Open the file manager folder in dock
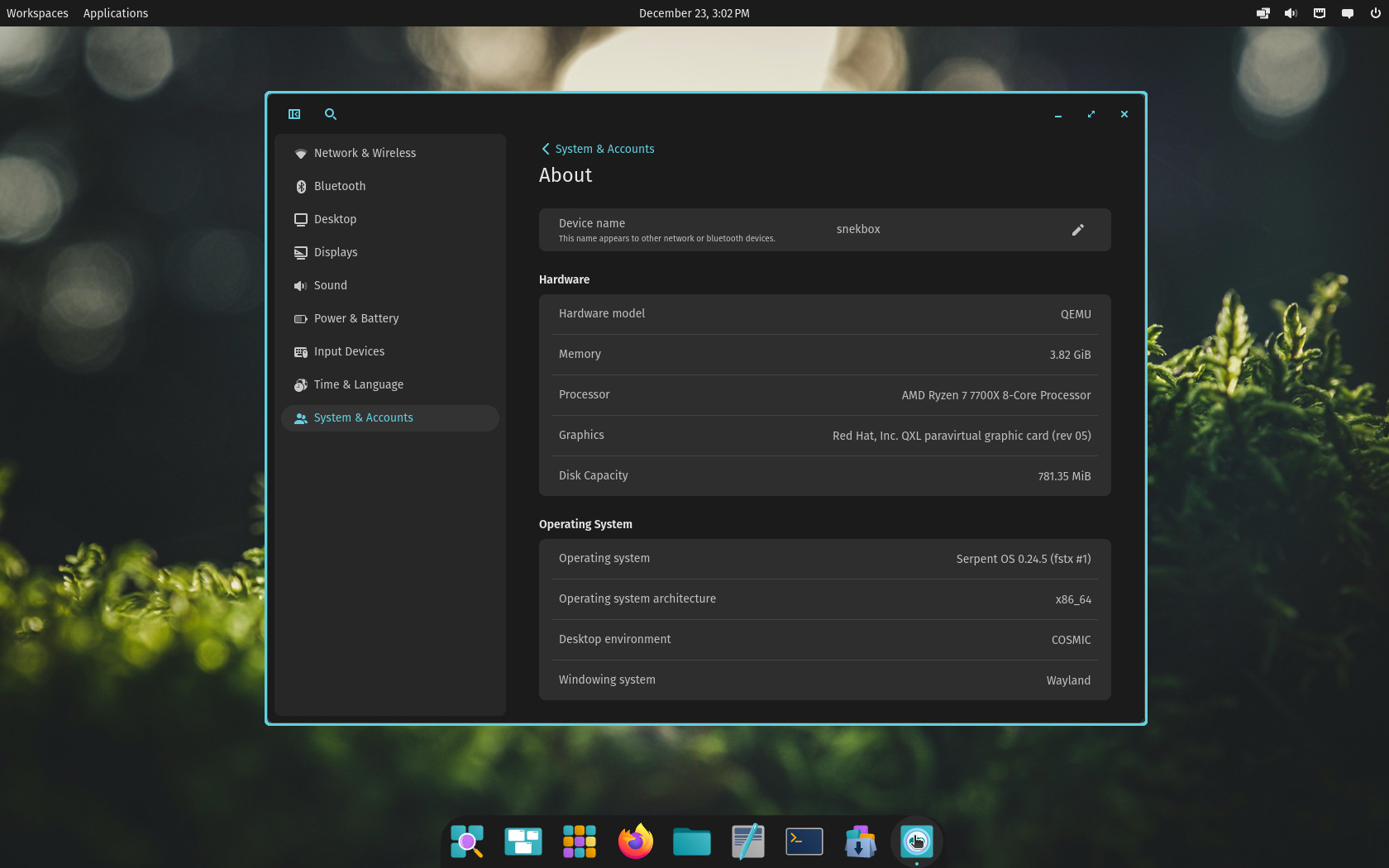The image size is (1389, 868). [x=692, y=842]
